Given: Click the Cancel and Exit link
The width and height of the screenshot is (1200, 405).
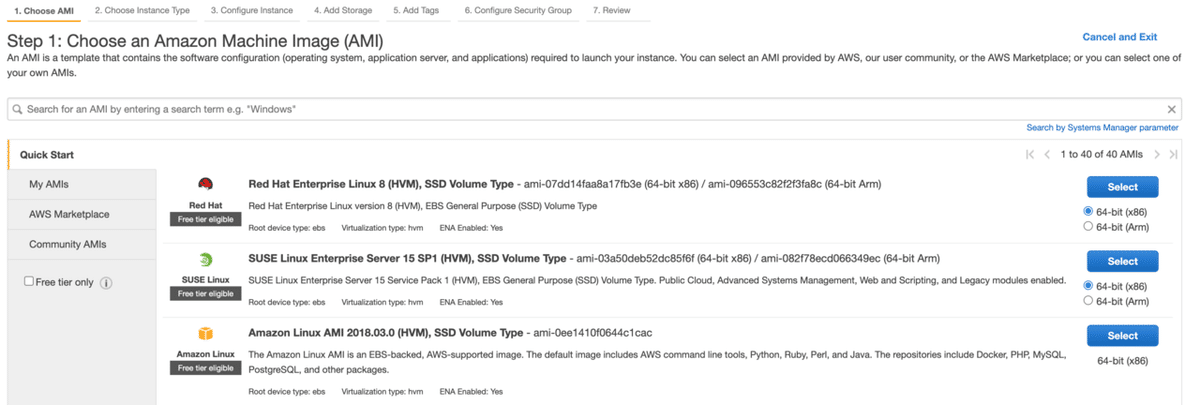Looking at the screenshot, I should coord(1119,37).
